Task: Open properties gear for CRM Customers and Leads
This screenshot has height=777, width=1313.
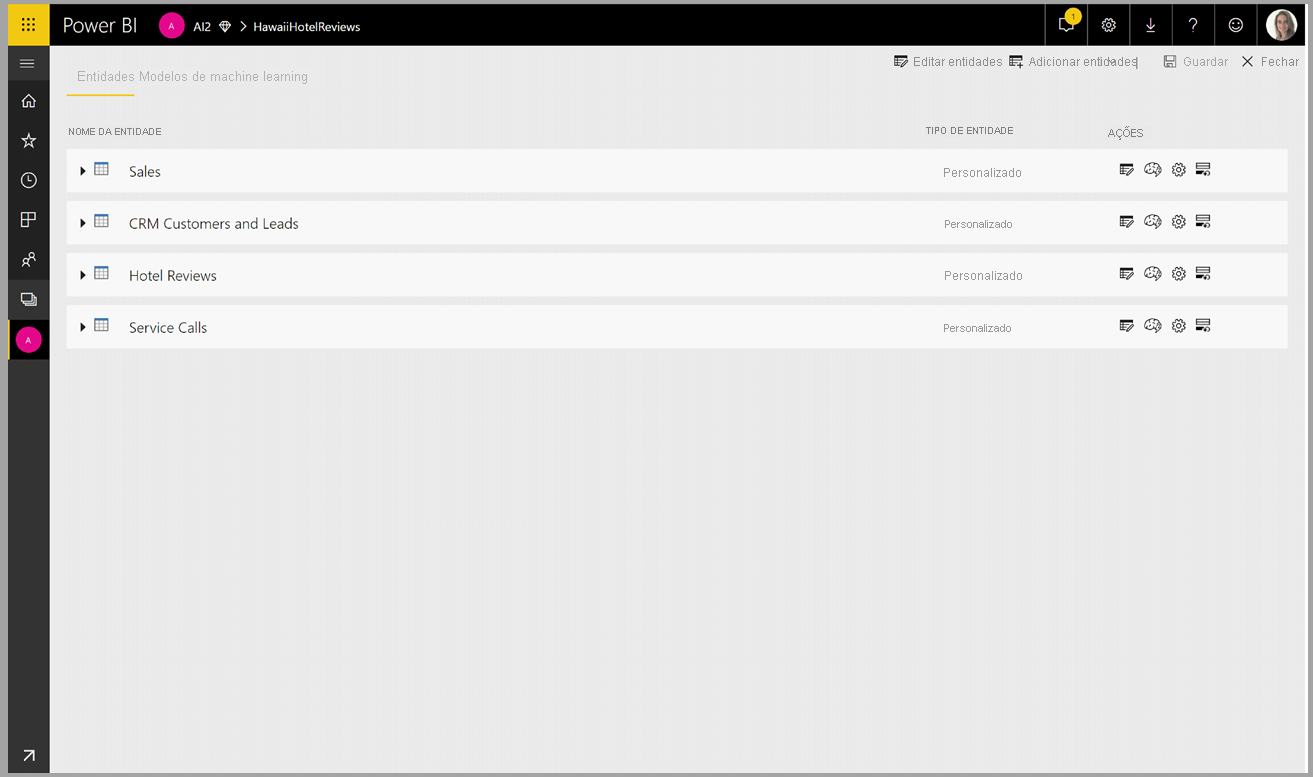Action: [x=1179, y=222]
